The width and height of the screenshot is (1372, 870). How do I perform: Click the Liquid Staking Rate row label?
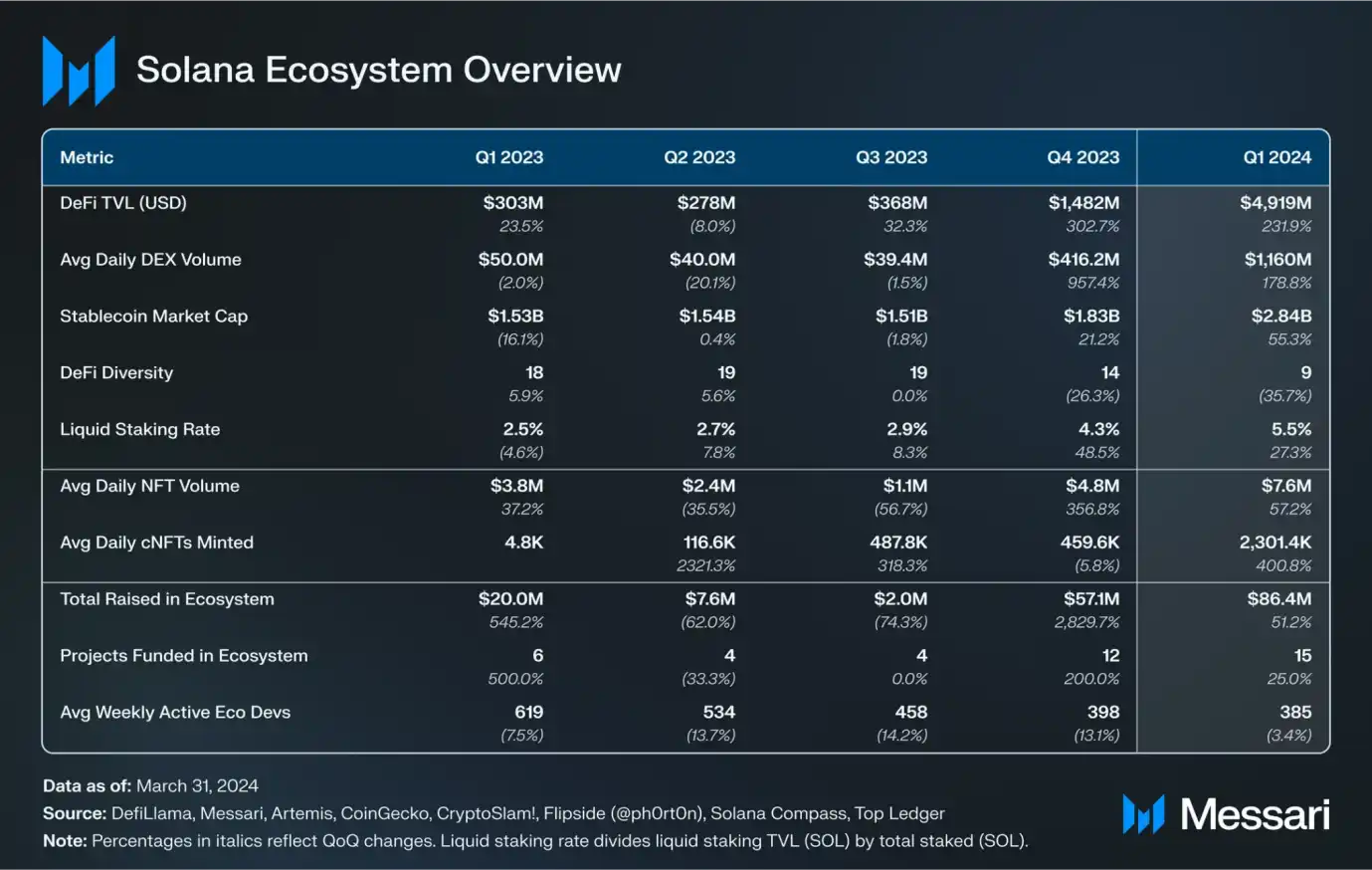pos(139,430)
